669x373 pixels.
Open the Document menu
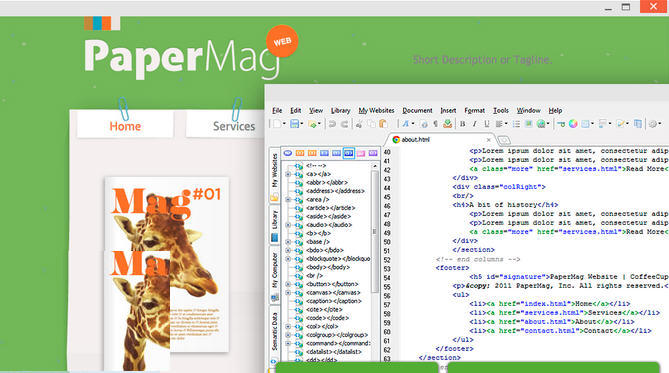tap(417, 111)
